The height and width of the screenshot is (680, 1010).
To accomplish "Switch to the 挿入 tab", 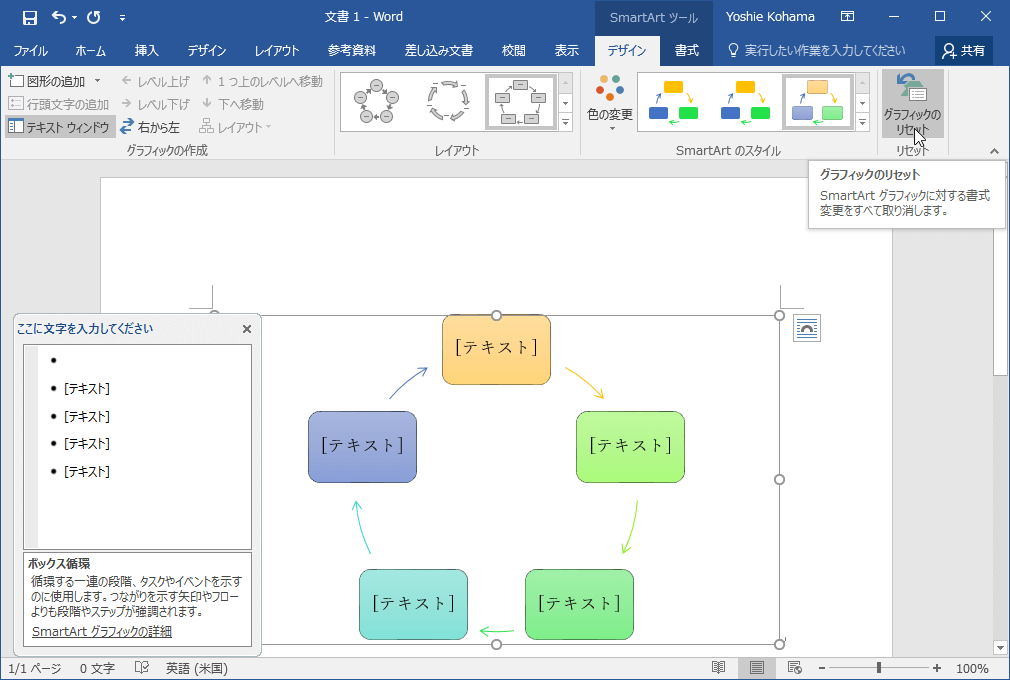I will point(146,50).
